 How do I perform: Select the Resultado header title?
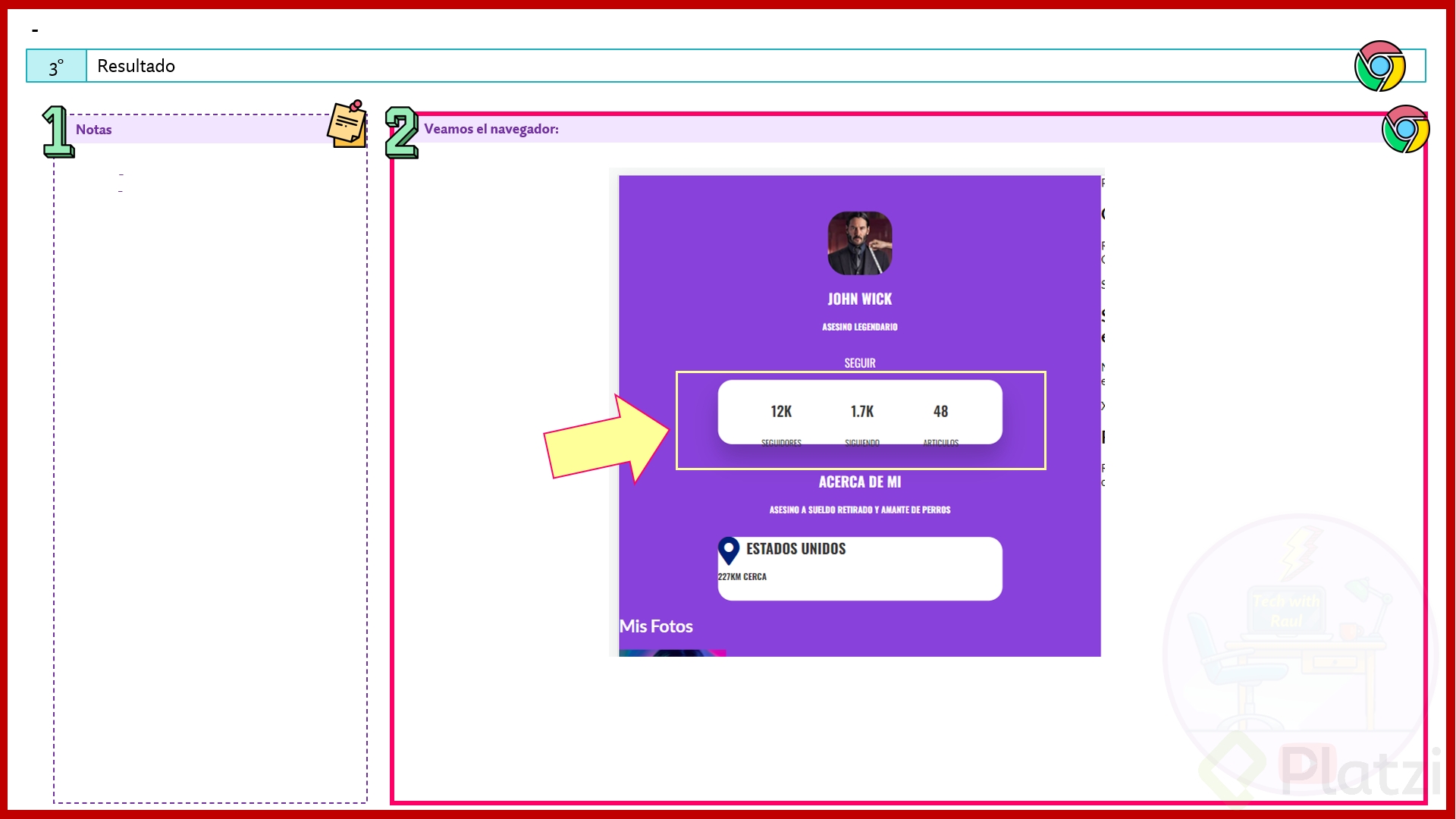(136, 66)
